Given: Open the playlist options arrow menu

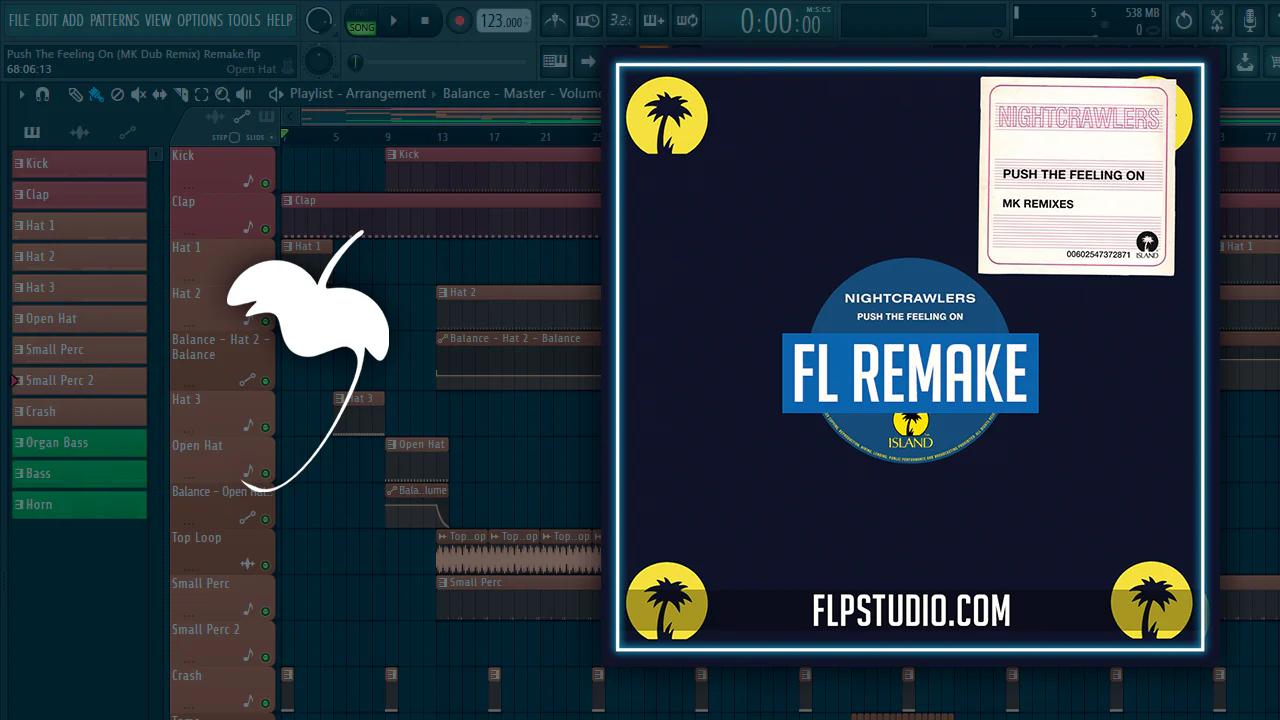Looking at the screenshot, I should point(22,94).
